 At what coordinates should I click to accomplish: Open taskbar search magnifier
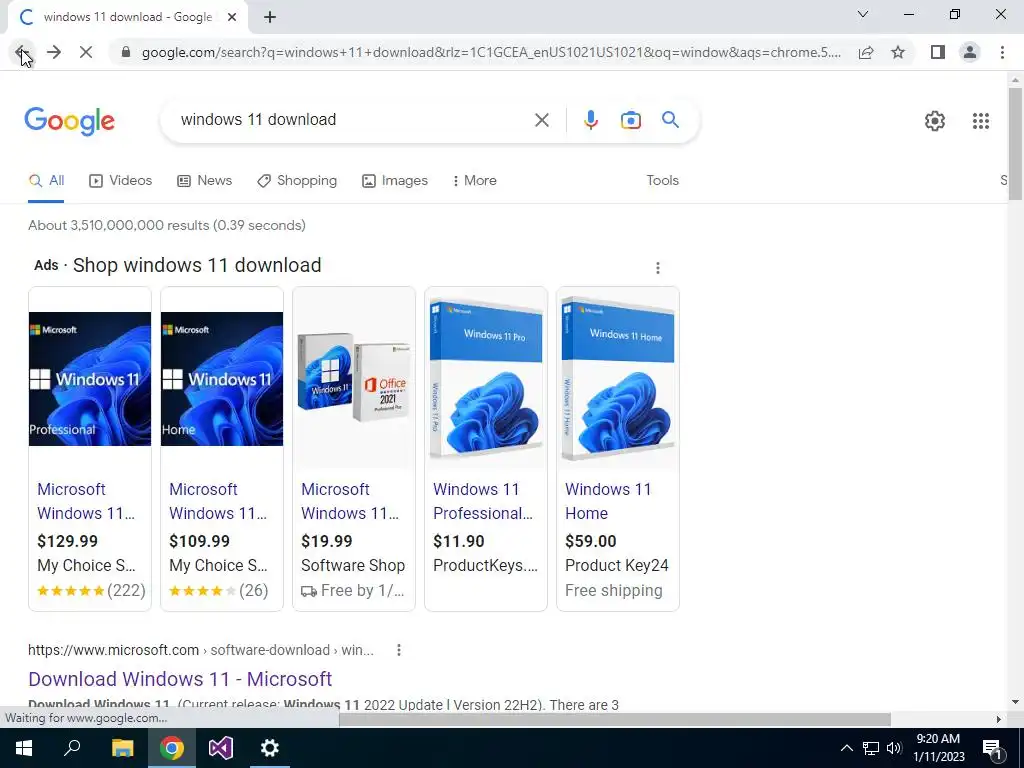click(72, 747)
